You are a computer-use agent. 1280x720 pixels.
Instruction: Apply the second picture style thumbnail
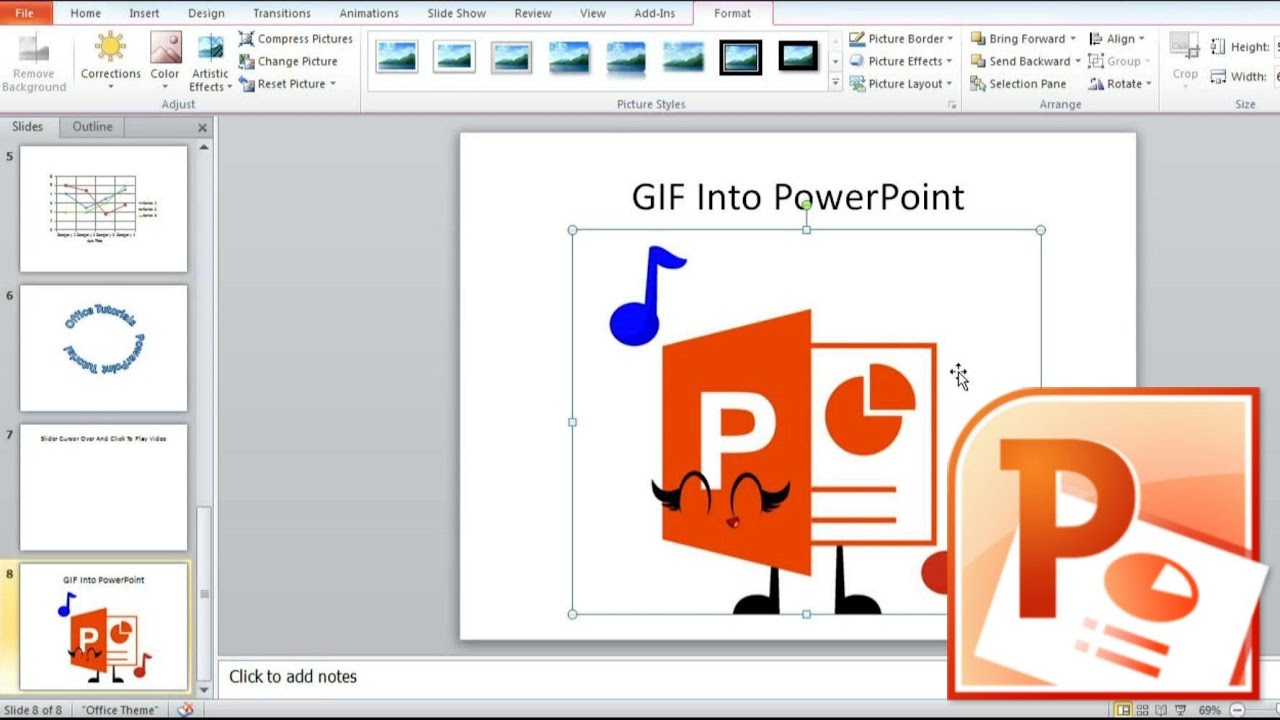(x=454, y=57)
